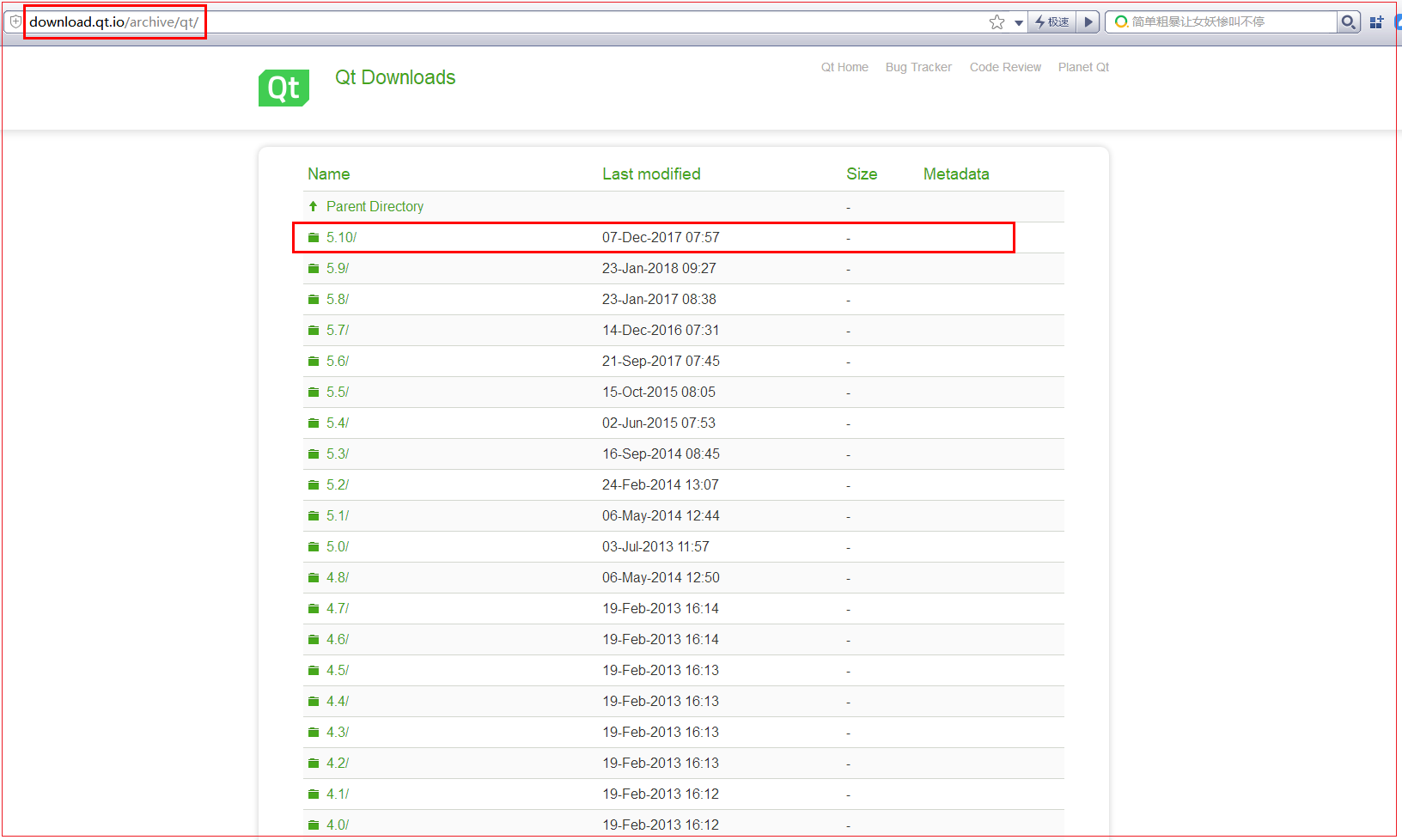Open the 5.5/ folder link
The width and height of the screenshot is (1402, 840).
coord(338,393)
